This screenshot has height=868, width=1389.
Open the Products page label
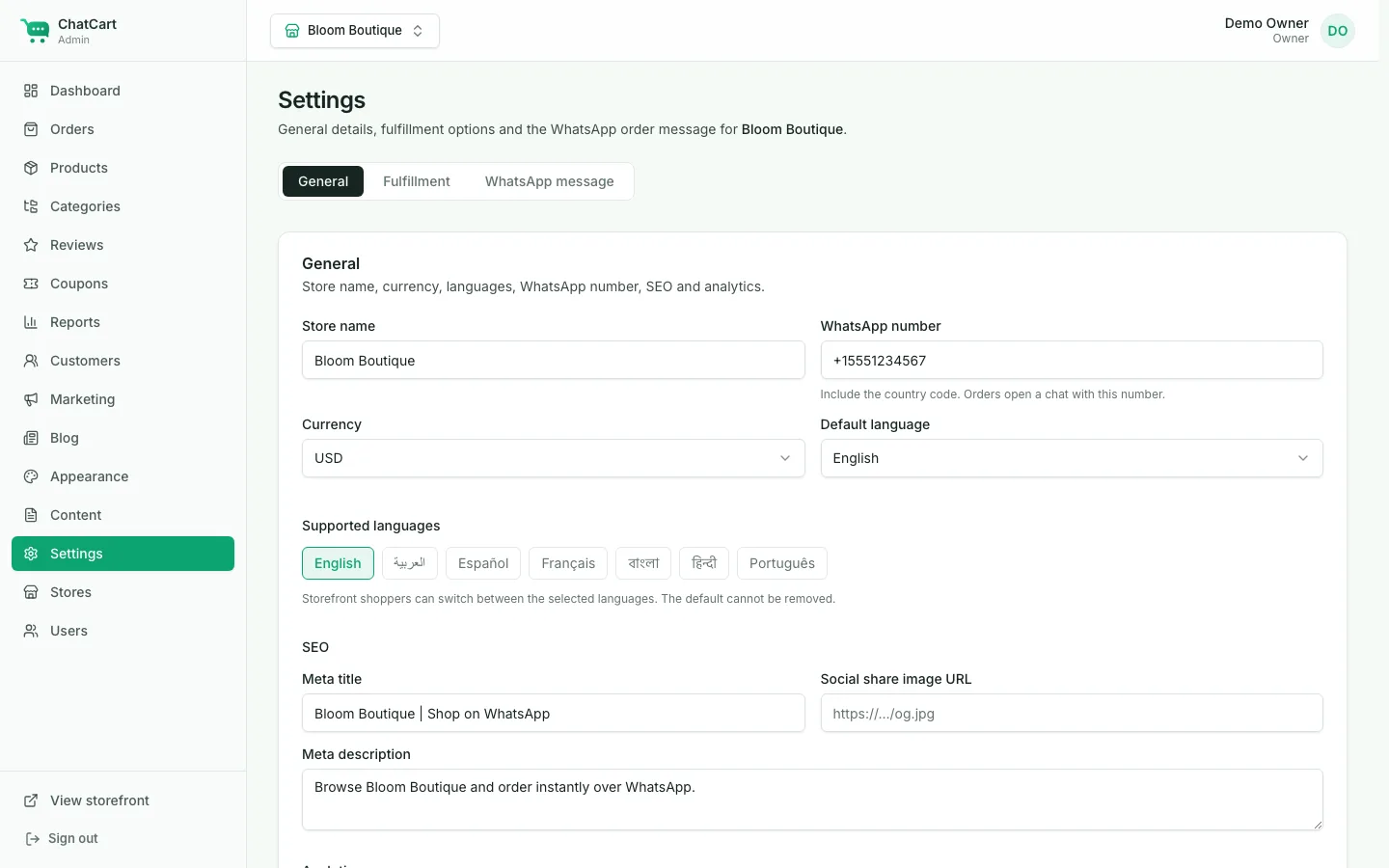(79, 168)
